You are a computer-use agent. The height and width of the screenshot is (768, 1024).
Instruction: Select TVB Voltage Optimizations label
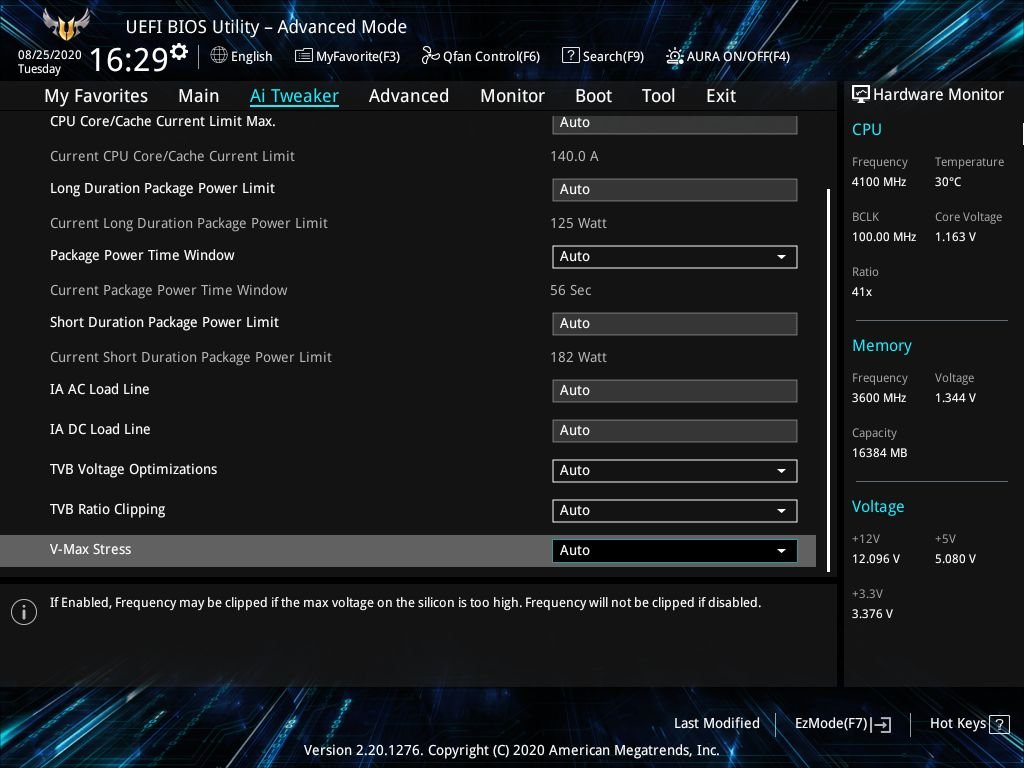133,470
